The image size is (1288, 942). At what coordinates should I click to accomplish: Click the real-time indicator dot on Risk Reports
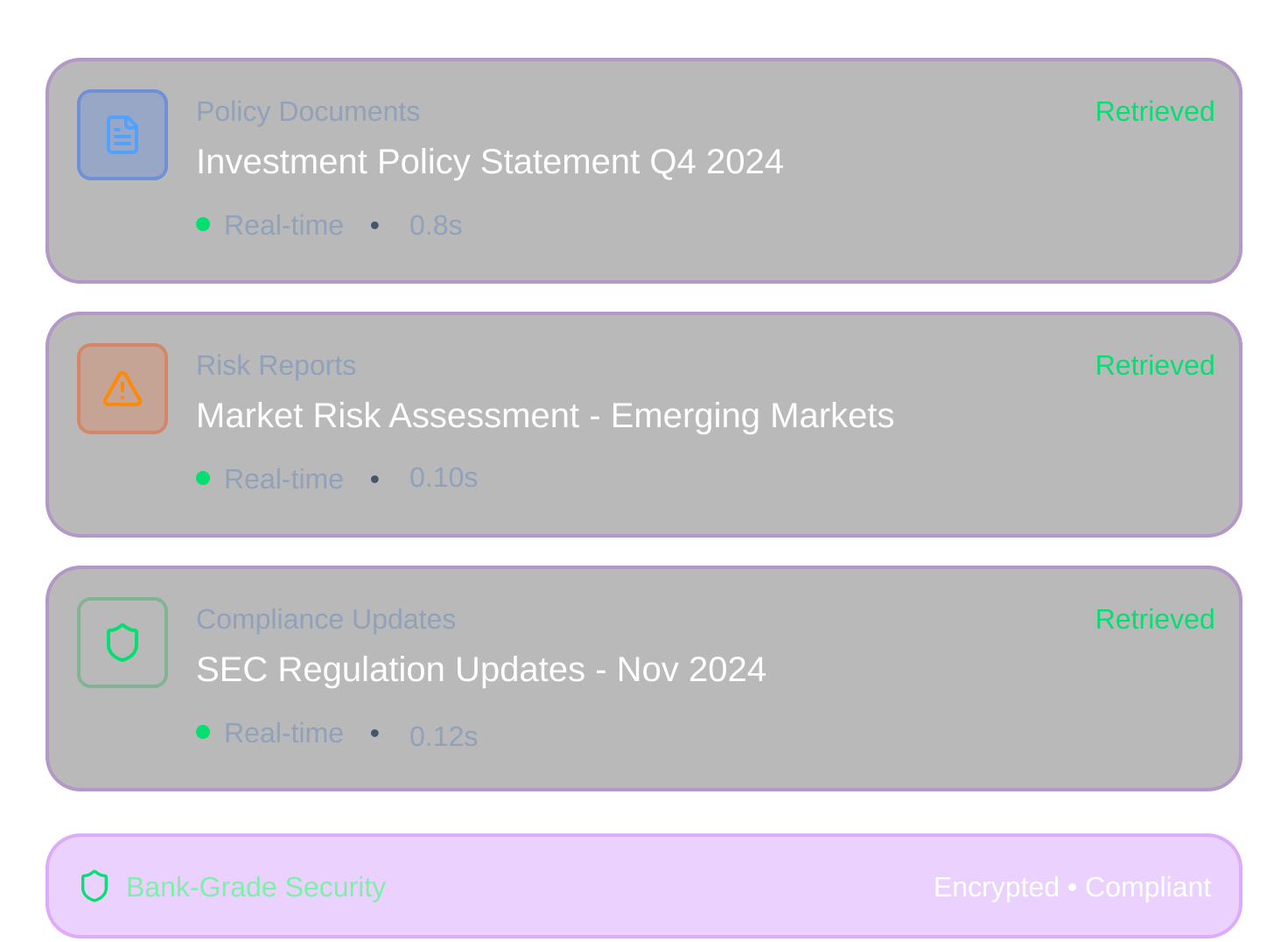click(203, 478)
